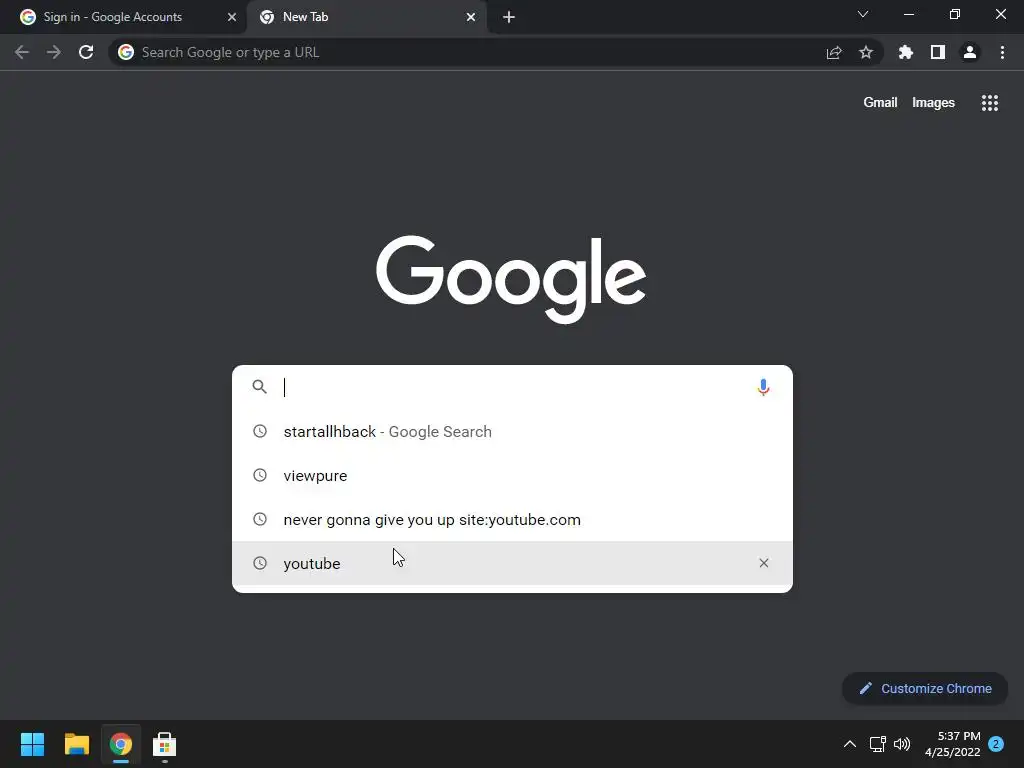Reload the current page
1024x768 pixels.
86,52
